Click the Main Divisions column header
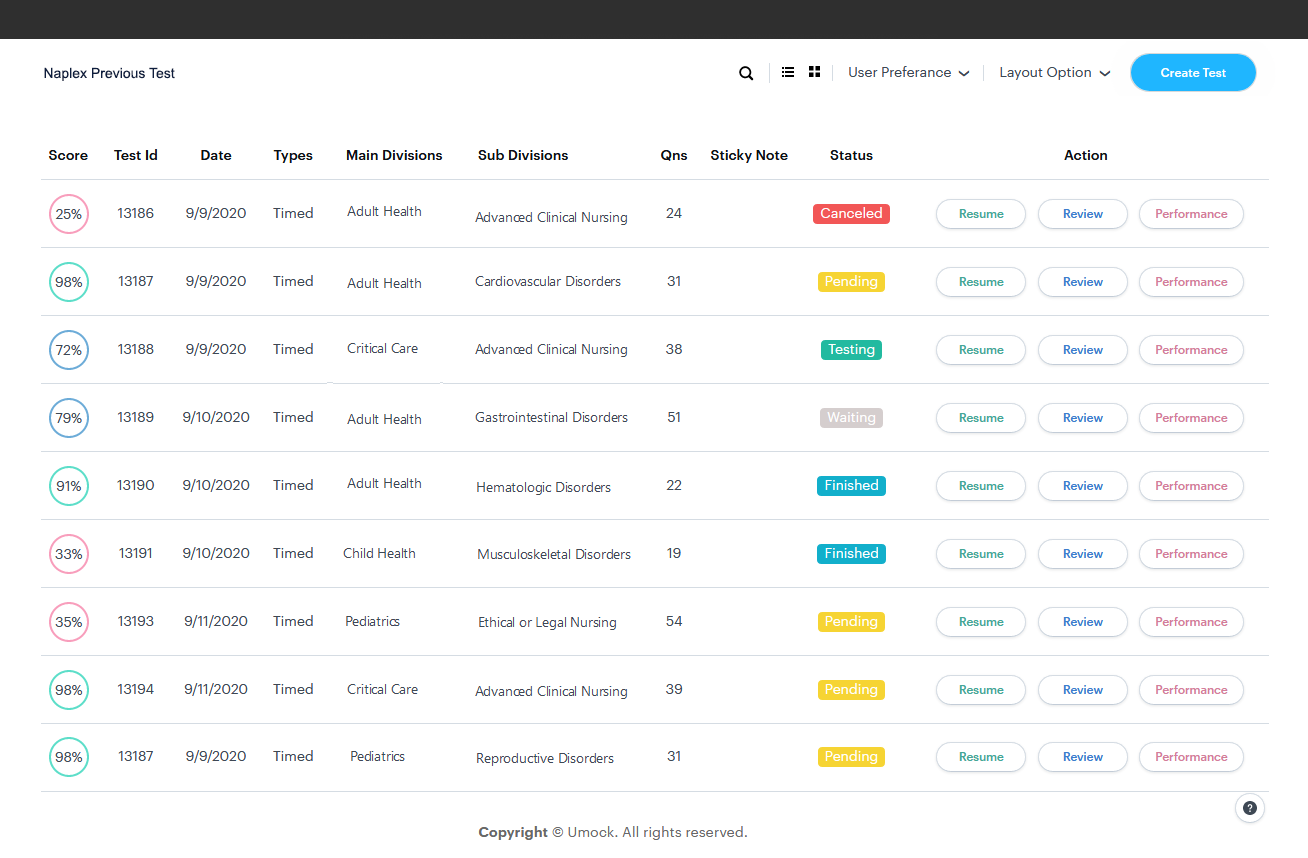 (394, 155)
